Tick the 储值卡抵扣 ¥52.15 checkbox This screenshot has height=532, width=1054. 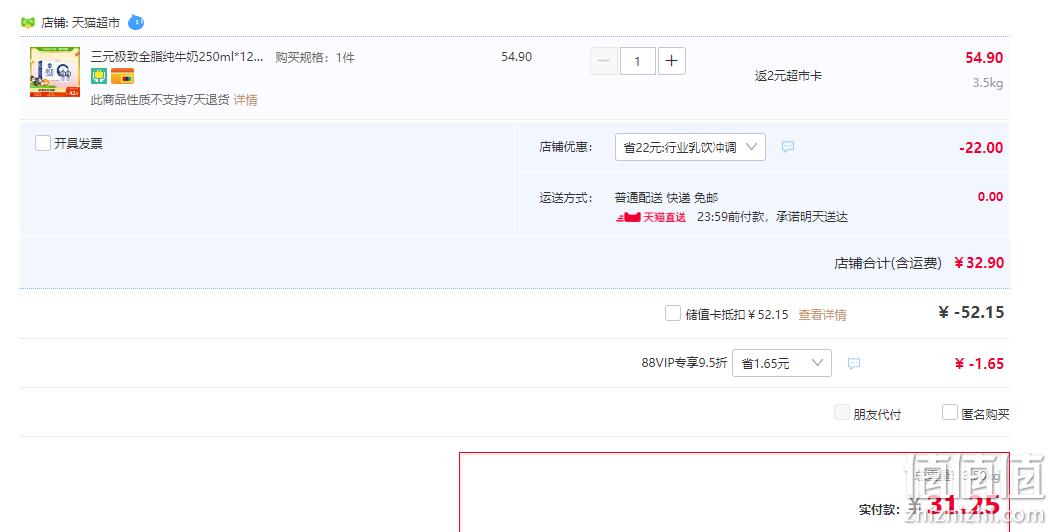(x=672, y=313)
